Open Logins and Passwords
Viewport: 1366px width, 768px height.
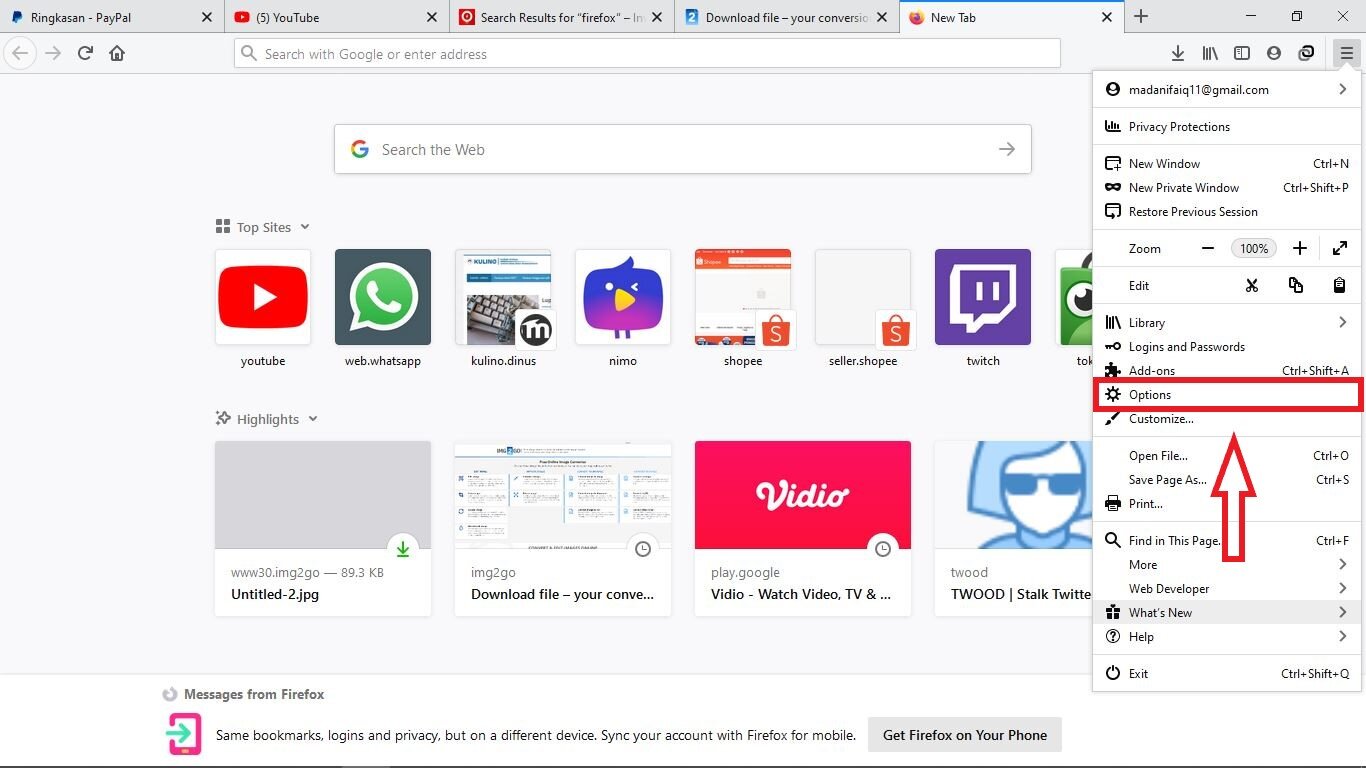click(1227, 346)
